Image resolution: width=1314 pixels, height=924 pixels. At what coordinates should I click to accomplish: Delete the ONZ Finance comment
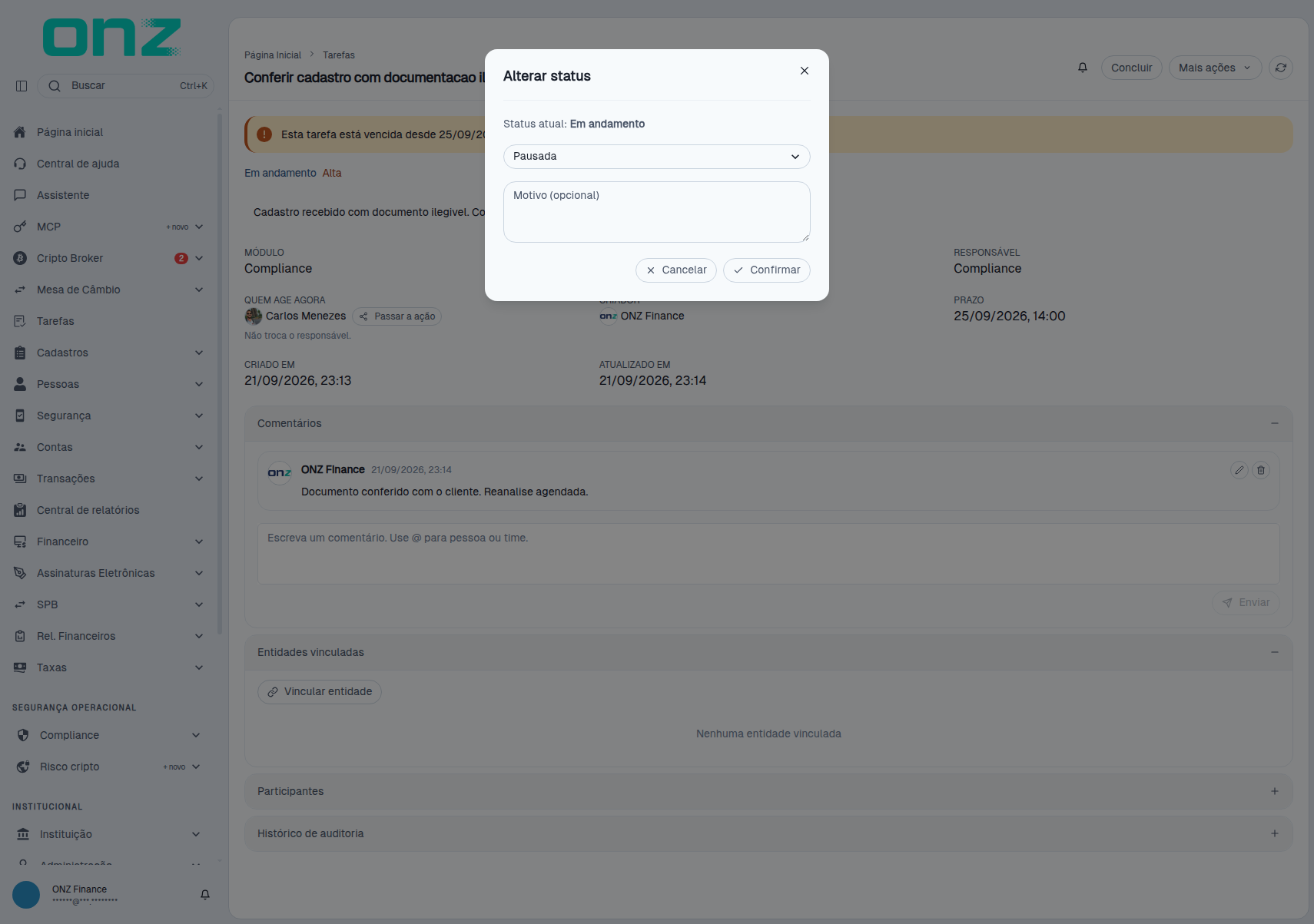click(x=1261, y=470)
